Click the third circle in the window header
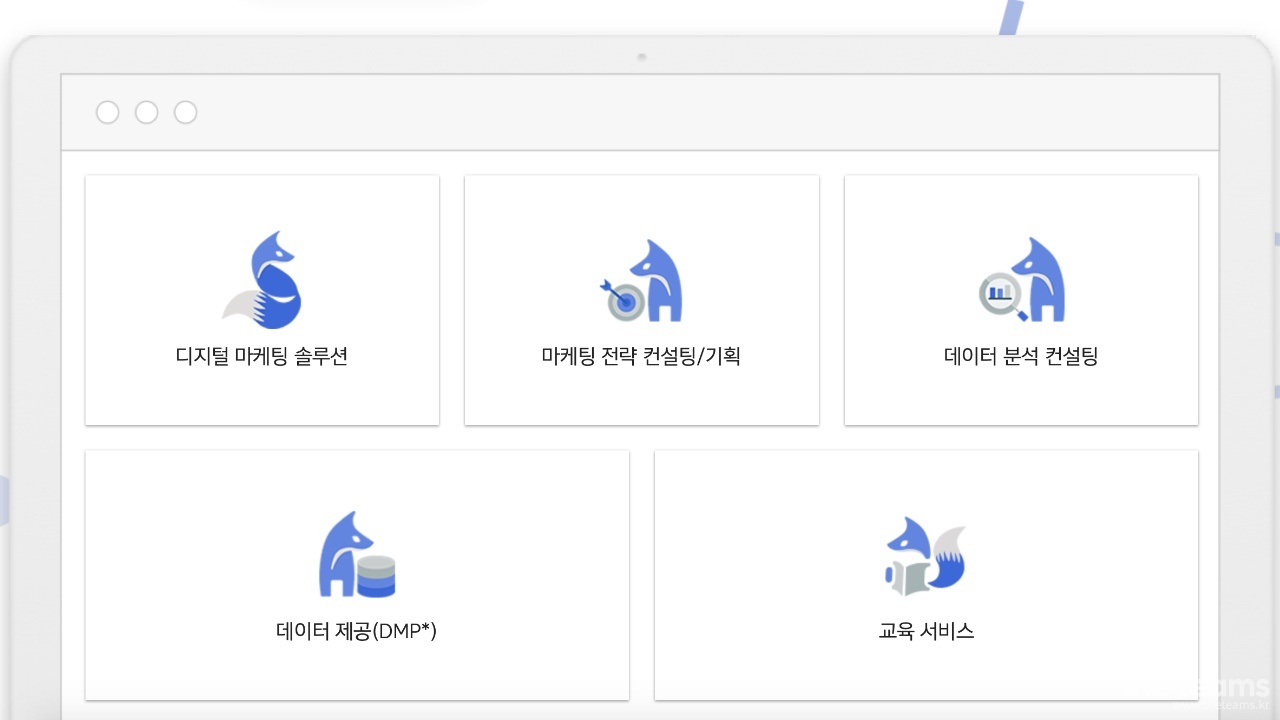Screen dimensions: 1280x720 (185, 112)
